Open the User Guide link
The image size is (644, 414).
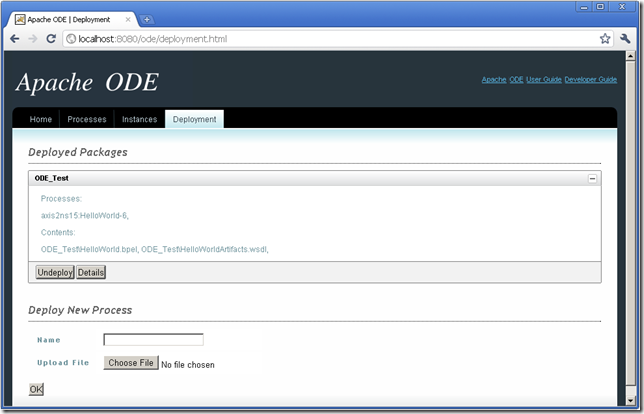(544, 79)
